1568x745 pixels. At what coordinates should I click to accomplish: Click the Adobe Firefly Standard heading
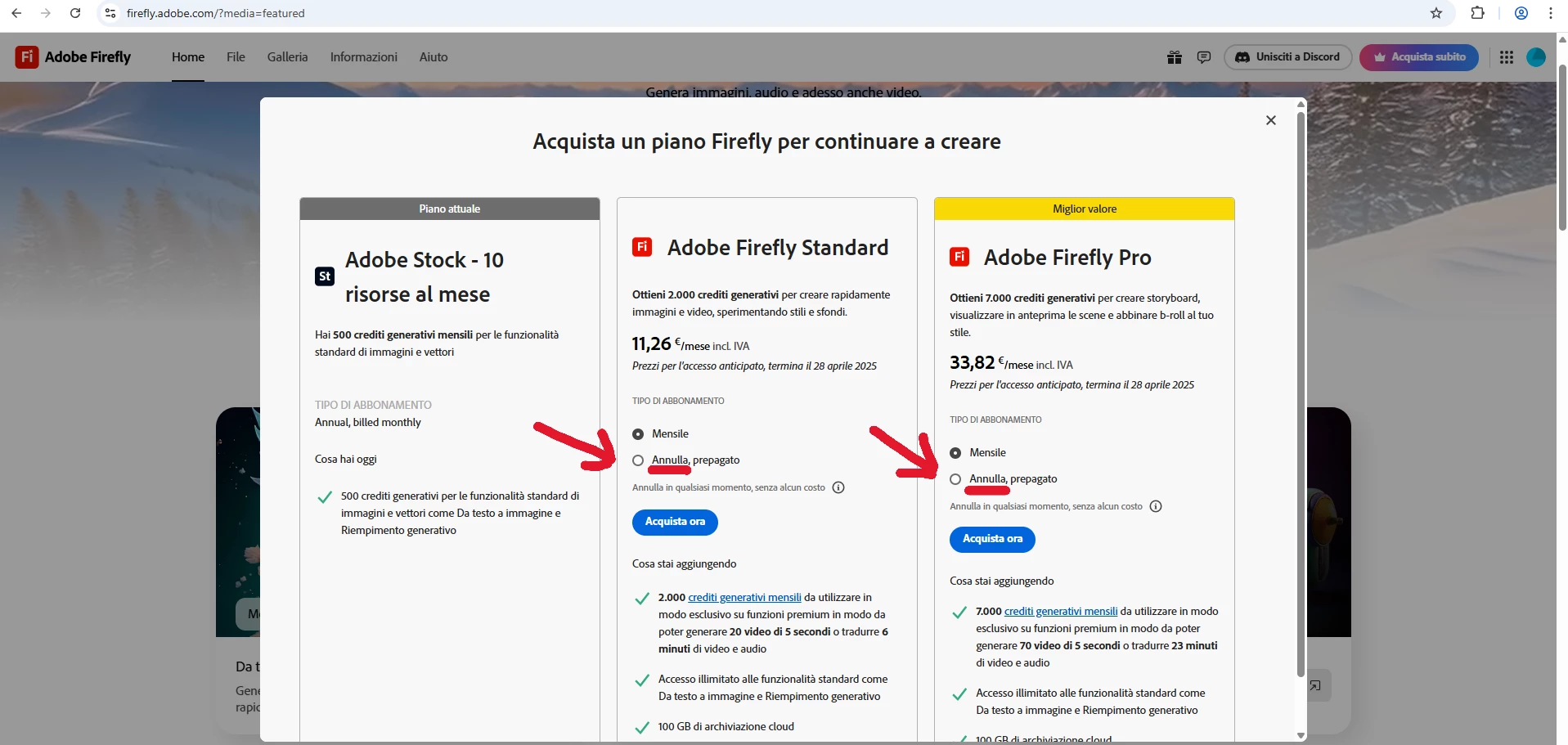coord(778,248)
